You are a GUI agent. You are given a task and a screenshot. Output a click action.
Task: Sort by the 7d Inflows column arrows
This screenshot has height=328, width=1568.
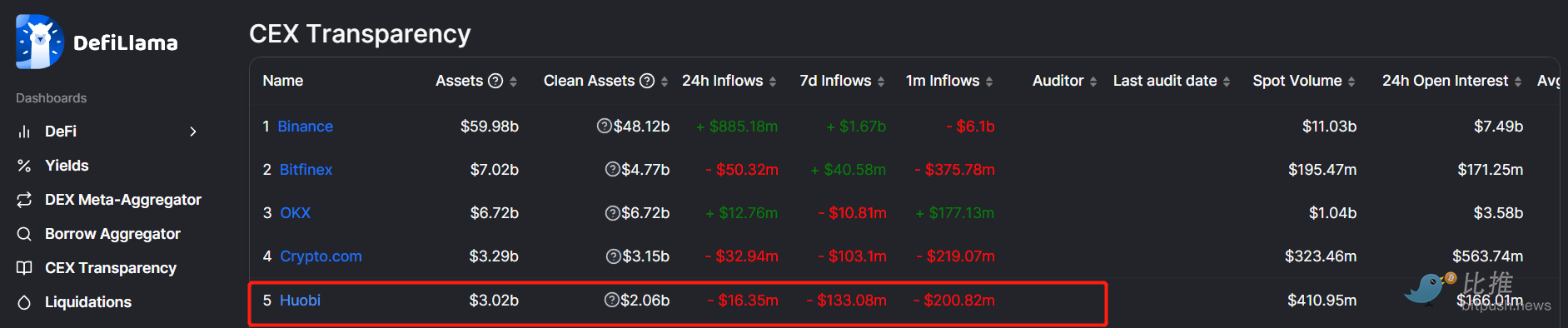coord(881,82)
